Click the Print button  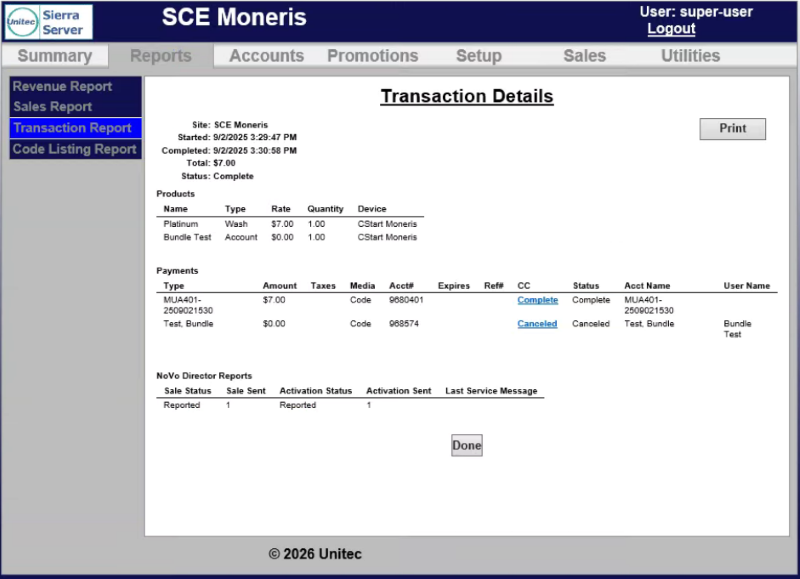point(732,129)
